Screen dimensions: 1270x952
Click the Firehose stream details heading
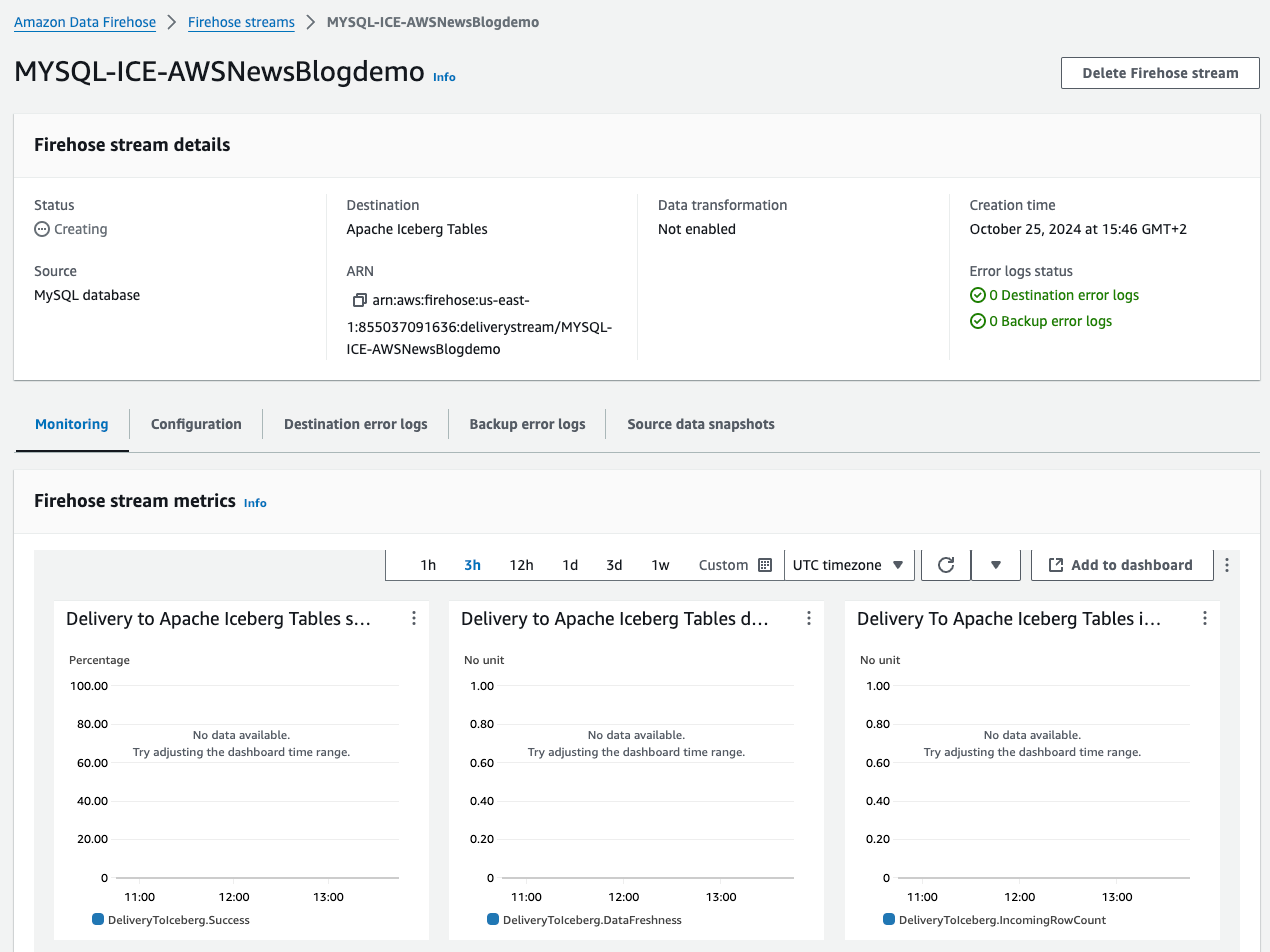(x=132, y=145)
